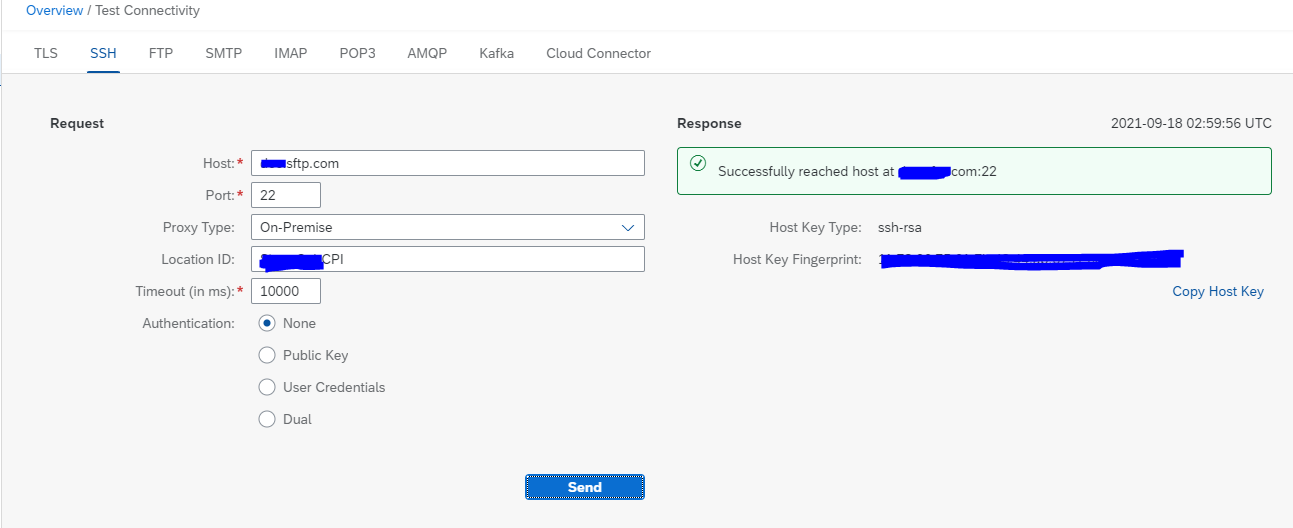
Task: Select Public Key authentication option
Action: [x=267, y=355]
